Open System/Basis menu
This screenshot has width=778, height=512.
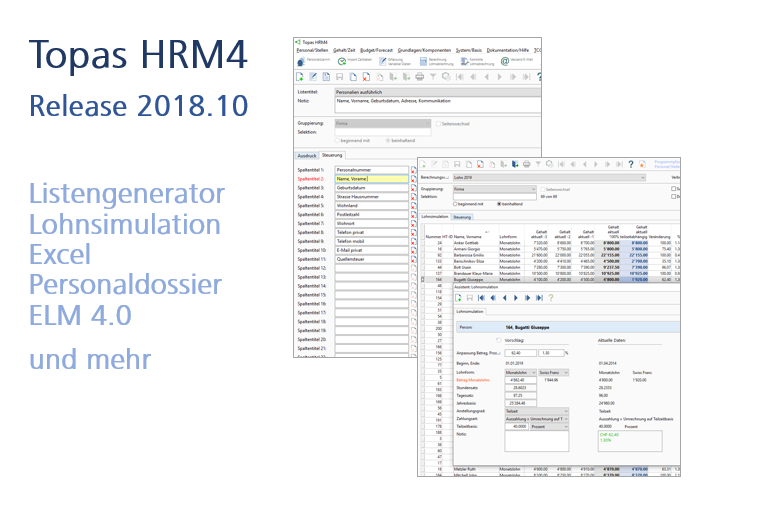point(469,50)
